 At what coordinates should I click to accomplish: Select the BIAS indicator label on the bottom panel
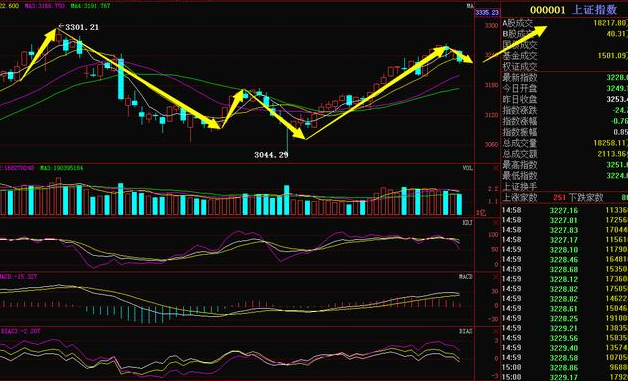467,331
